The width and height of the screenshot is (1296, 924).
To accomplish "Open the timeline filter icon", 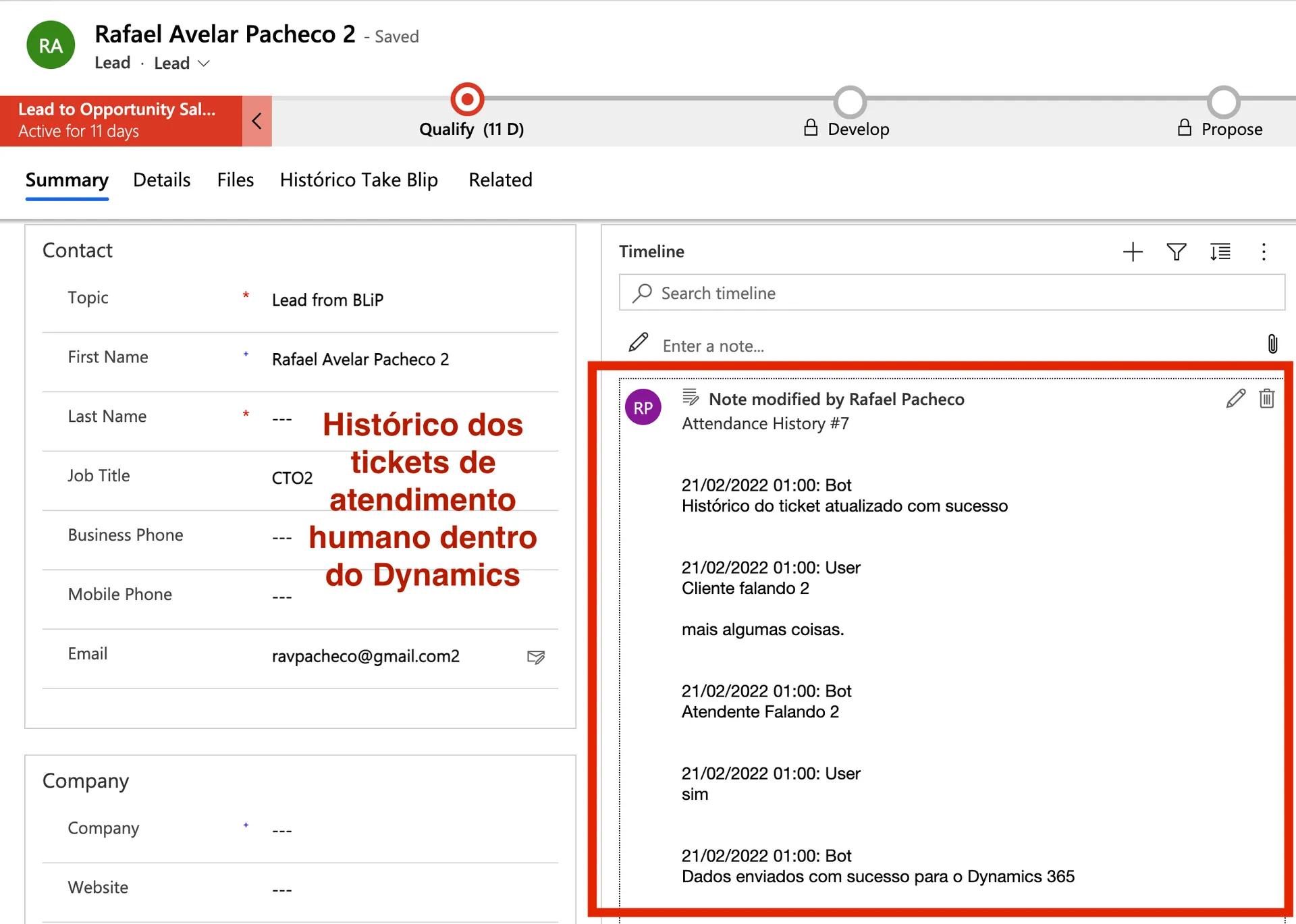I will click(1177, 252).
